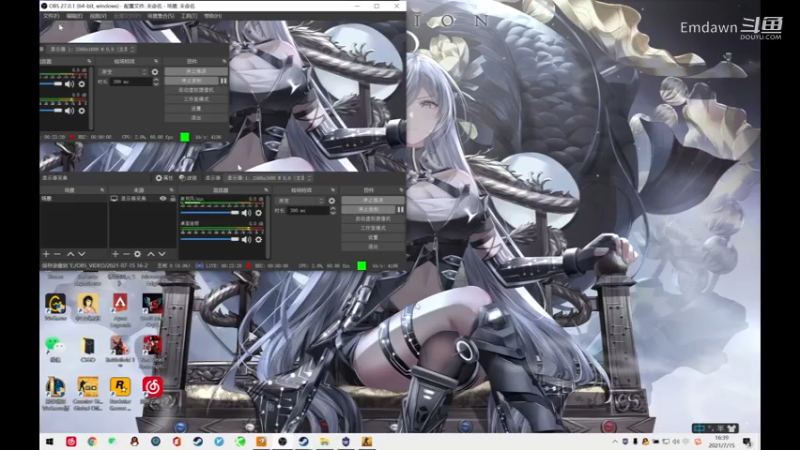Open WeChat desktop shortcut
The image size is (800, 450).
tap(55, 349)
